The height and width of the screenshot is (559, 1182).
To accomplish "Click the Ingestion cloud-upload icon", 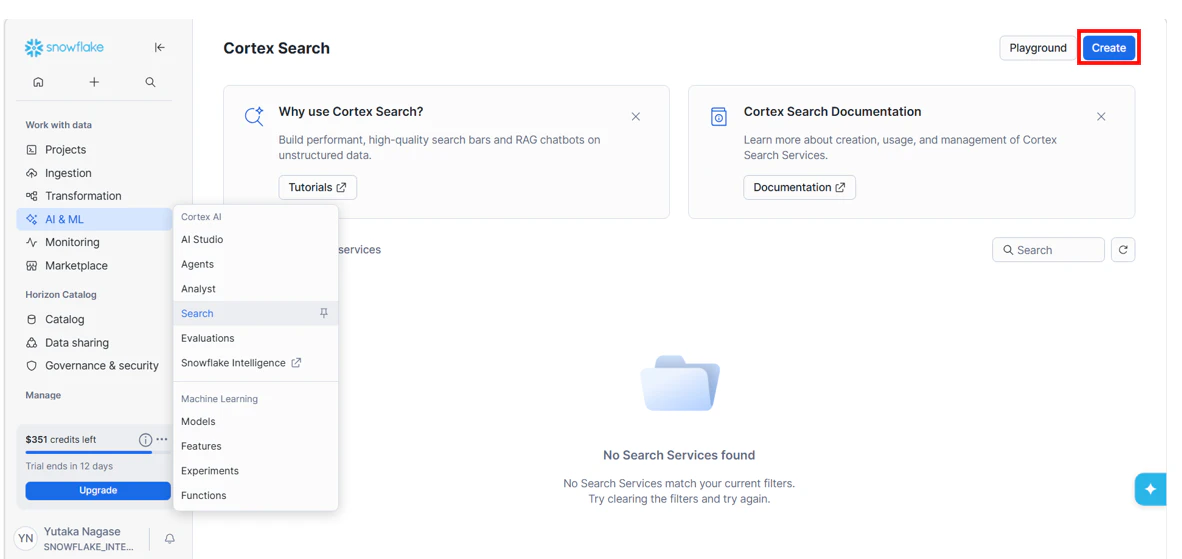I will pyautogui.click(x=32, y=173).
